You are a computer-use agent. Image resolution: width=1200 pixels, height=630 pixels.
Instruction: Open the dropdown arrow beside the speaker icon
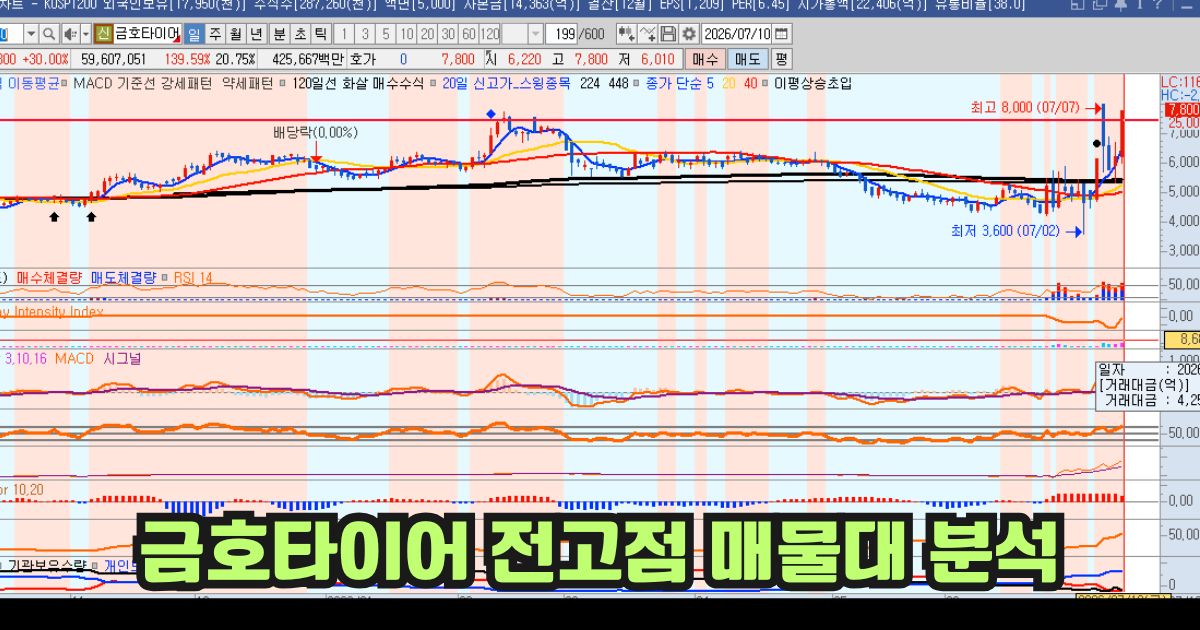click(86, 34)
